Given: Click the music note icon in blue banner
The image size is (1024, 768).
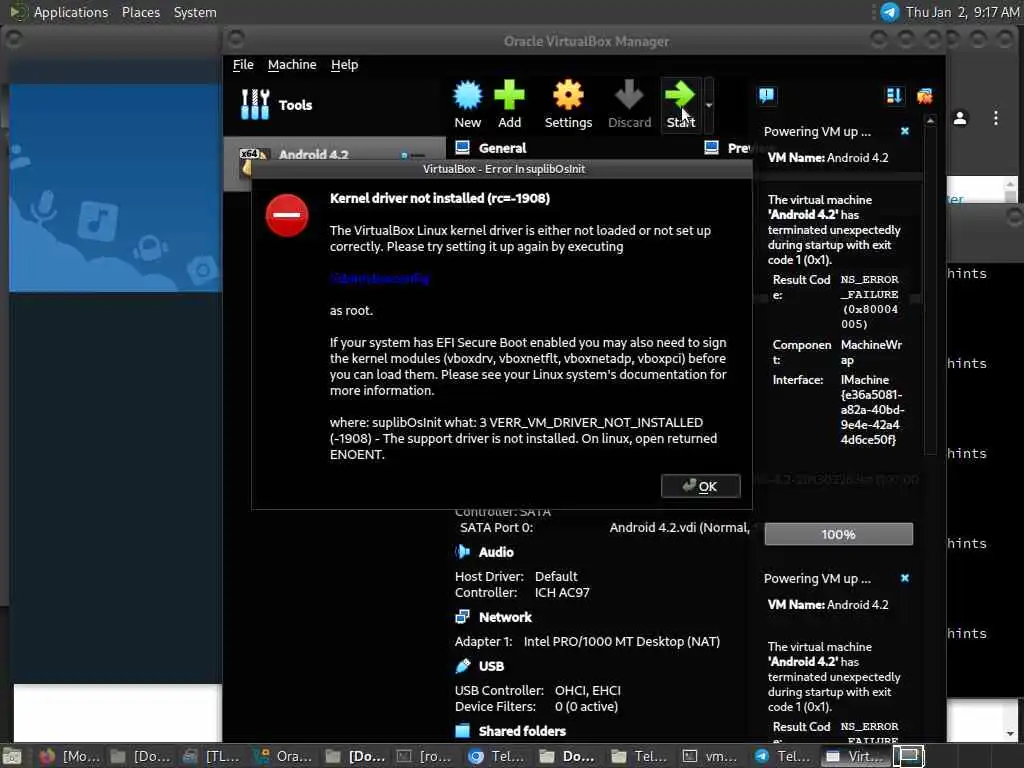Looking at the screenshot, I should 97,221.
